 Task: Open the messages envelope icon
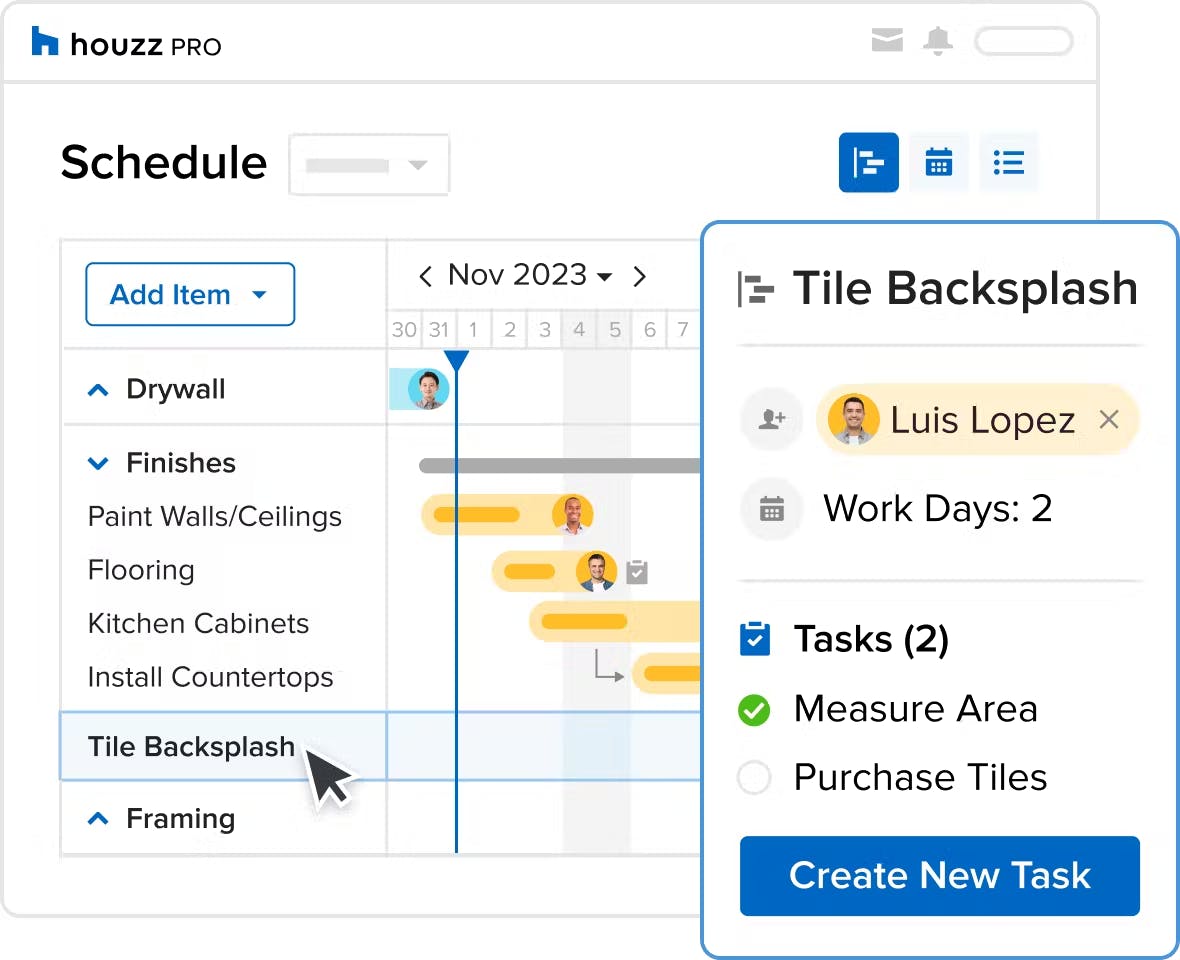(887, 40)
